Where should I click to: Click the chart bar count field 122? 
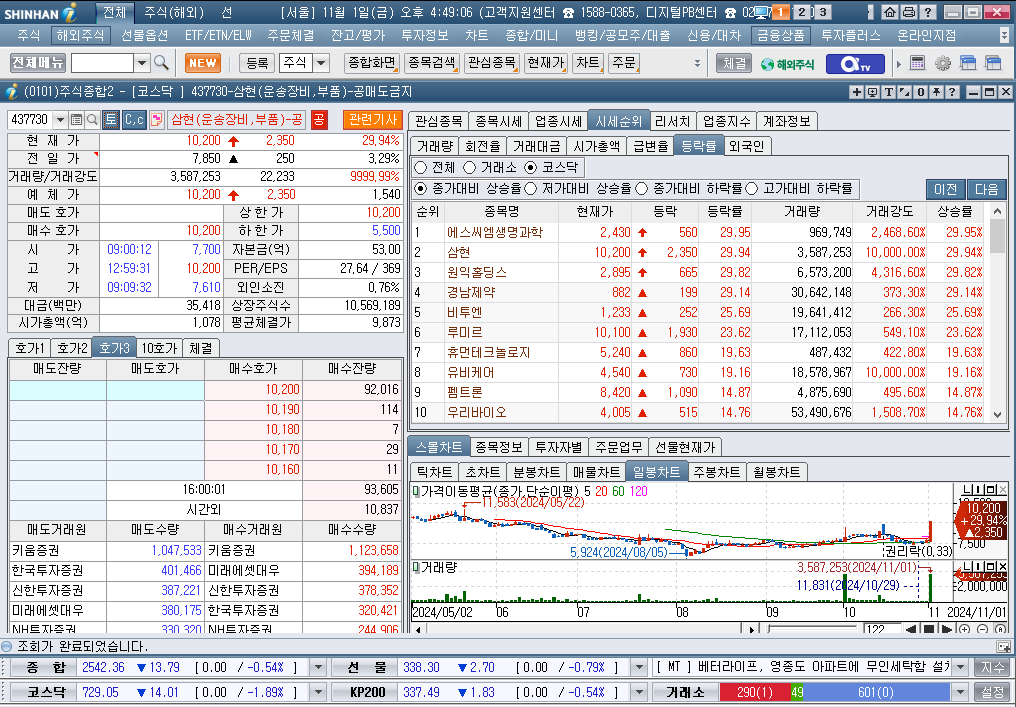coord(882,629)
